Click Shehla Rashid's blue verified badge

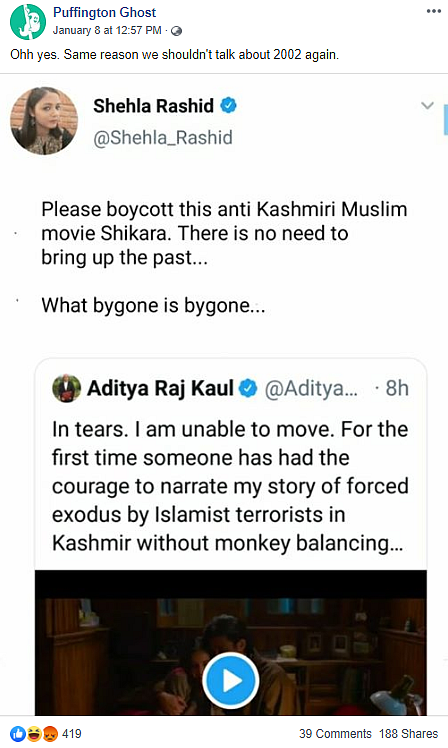tap(228, 105)
